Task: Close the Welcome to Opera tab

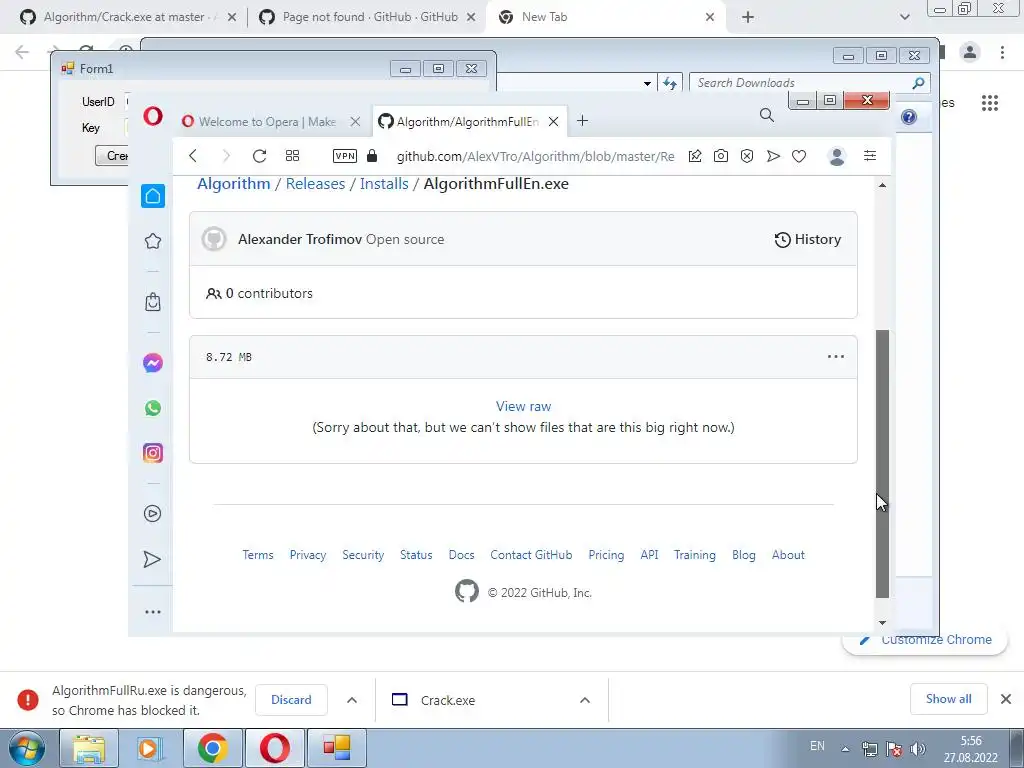Action: tap(355, 121)
